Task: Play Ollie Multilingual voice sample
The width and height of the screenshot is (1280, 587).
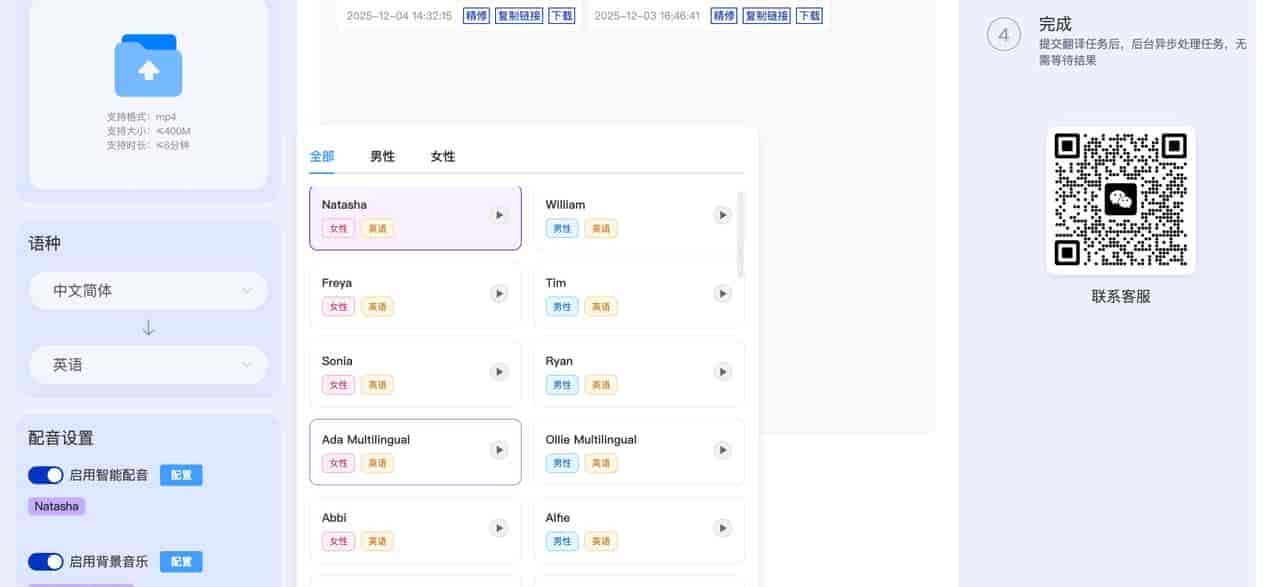Action: click(x=722, y=450)
